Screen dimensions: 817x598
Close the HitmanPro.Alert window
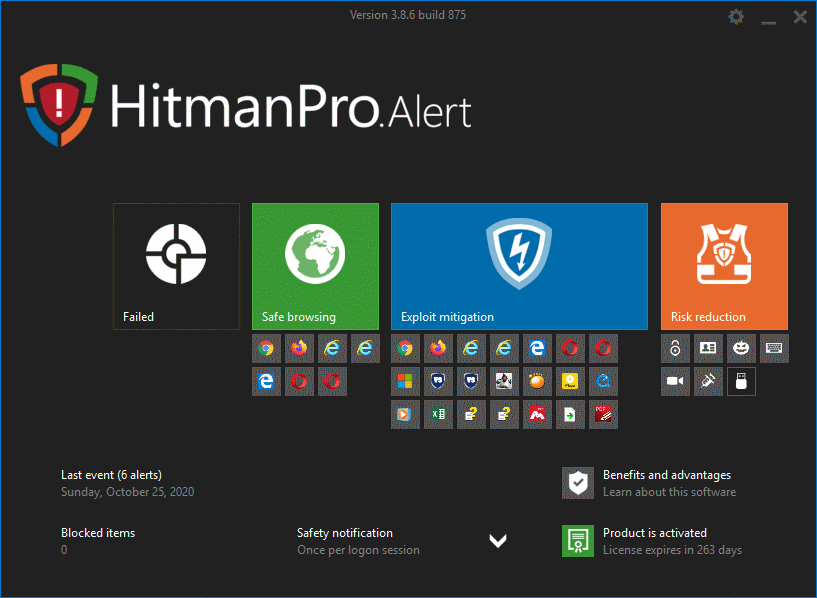(800, 17)
